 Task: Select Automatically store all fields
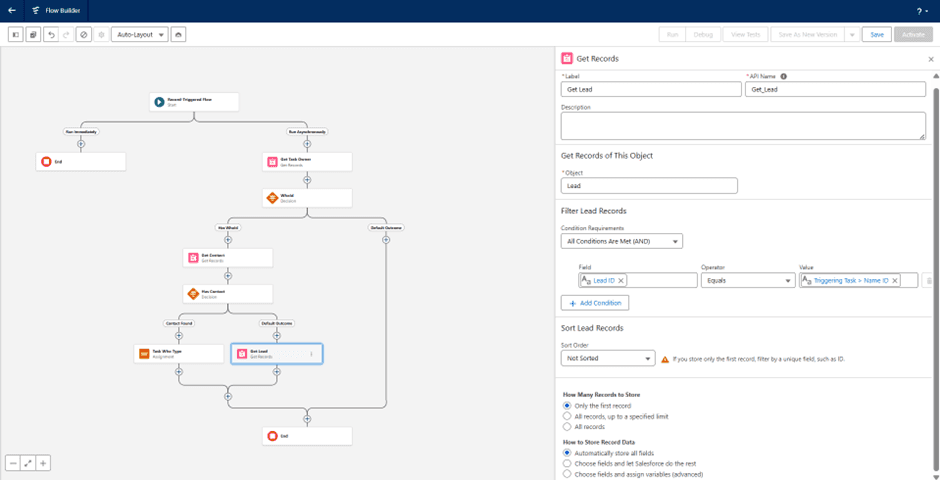(x=567, y=453)
